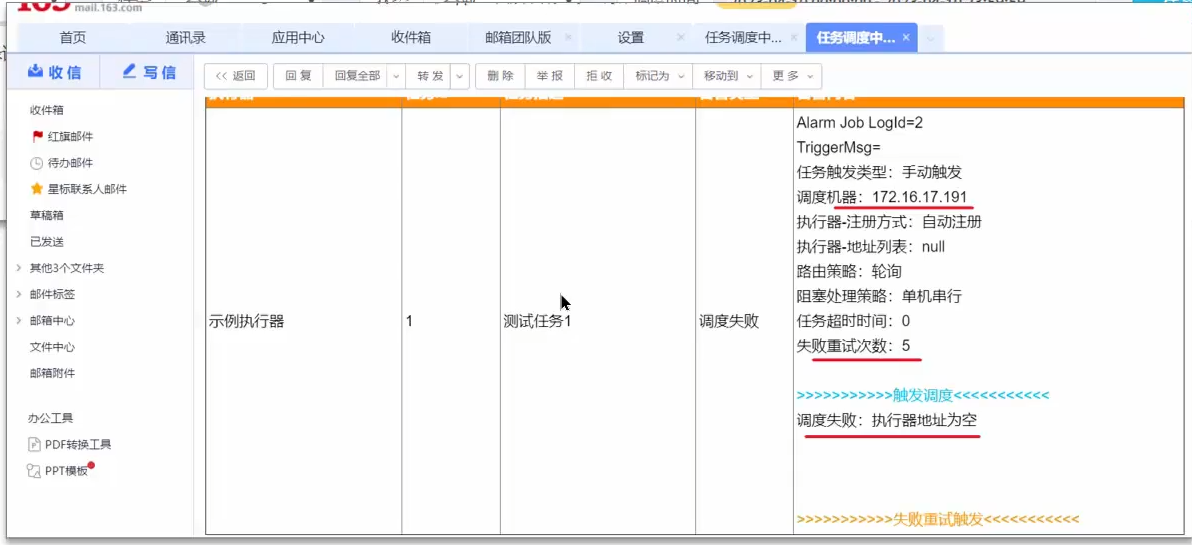Screen dimensions: 1192x545
Task: Expand the 邮箱中心 sidebar group
Action: 18,321
